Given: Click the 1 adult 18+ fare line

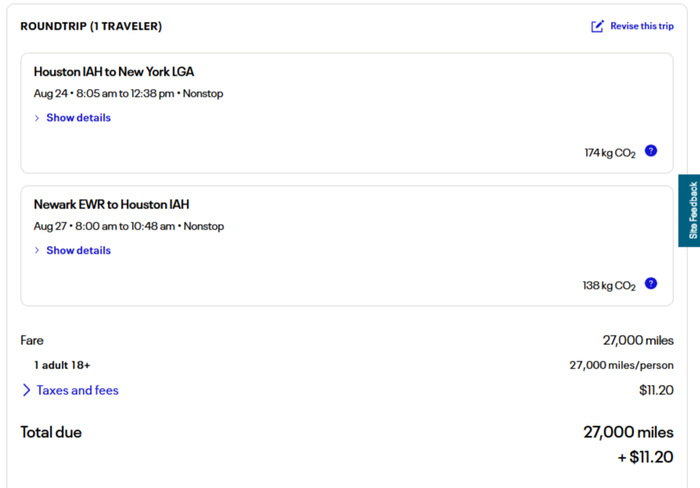Looking at the screenshot, I should tap(62, 365).
